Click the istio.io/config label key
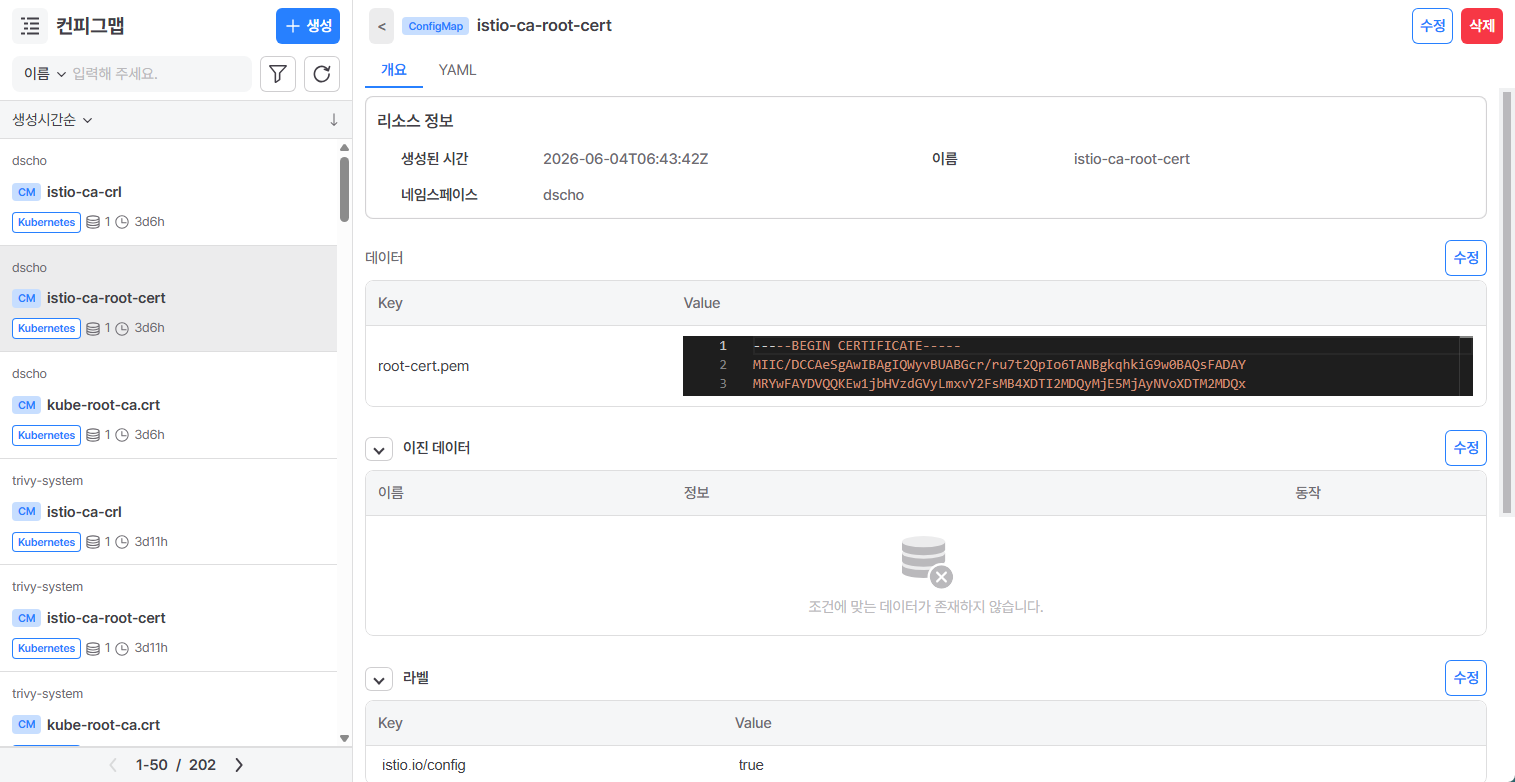 (424, 765)
